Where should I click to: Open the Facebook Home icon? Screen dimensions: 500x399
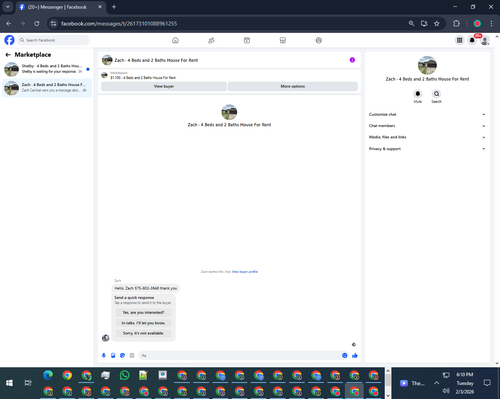[175, 40]
